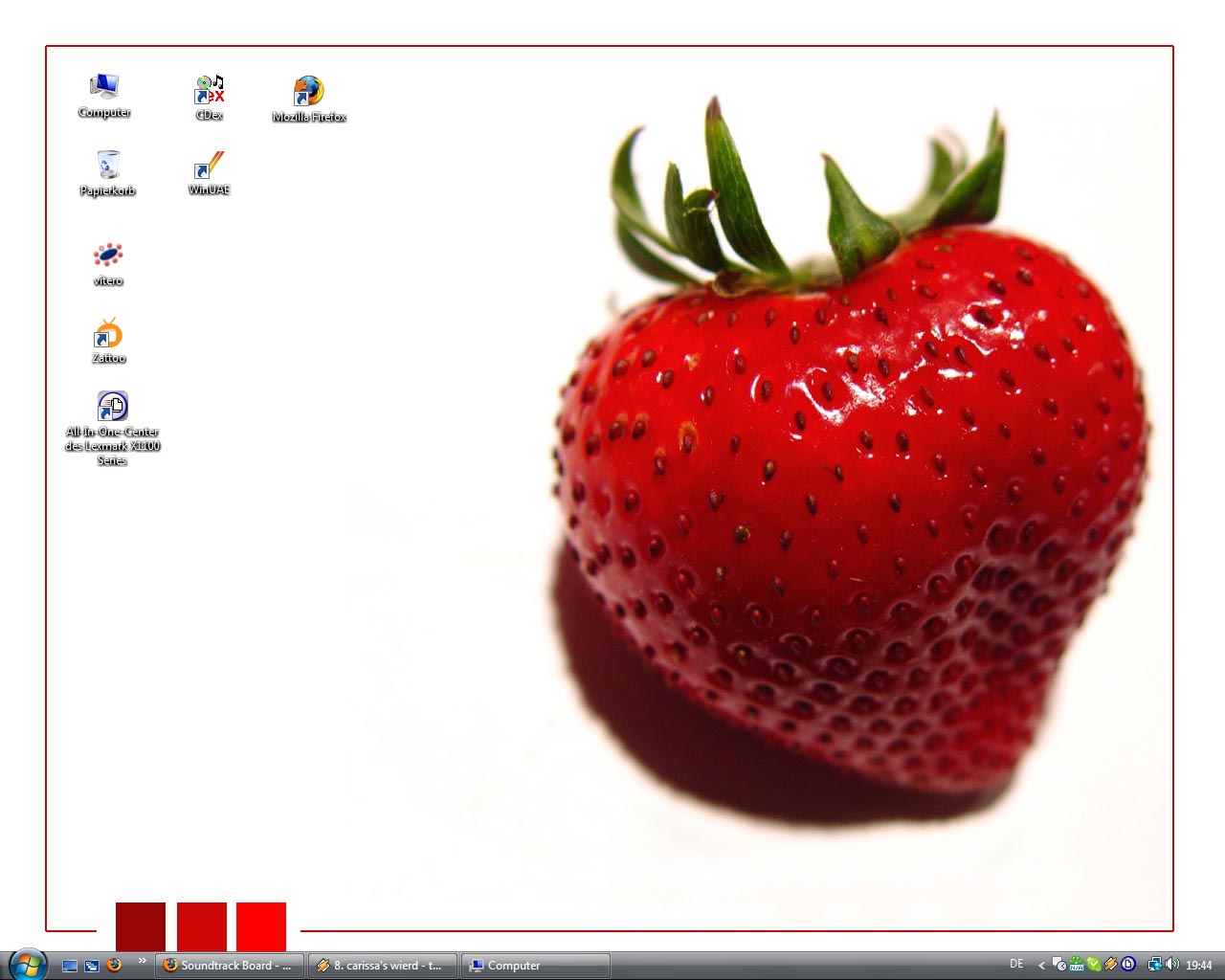Click Switch Between Windows in Quick Launch
Viewport: 1225px width, 980px height.
coord(92,966)
